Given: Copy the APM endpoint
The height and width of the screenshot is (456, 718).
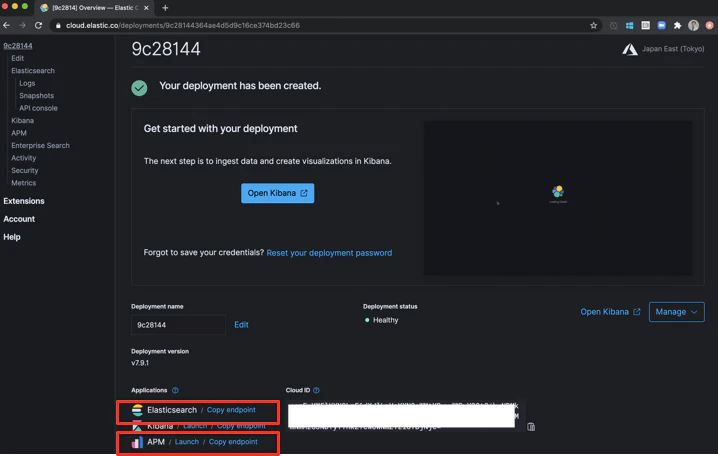Looking at the screenshot, I should click(233, 442).
